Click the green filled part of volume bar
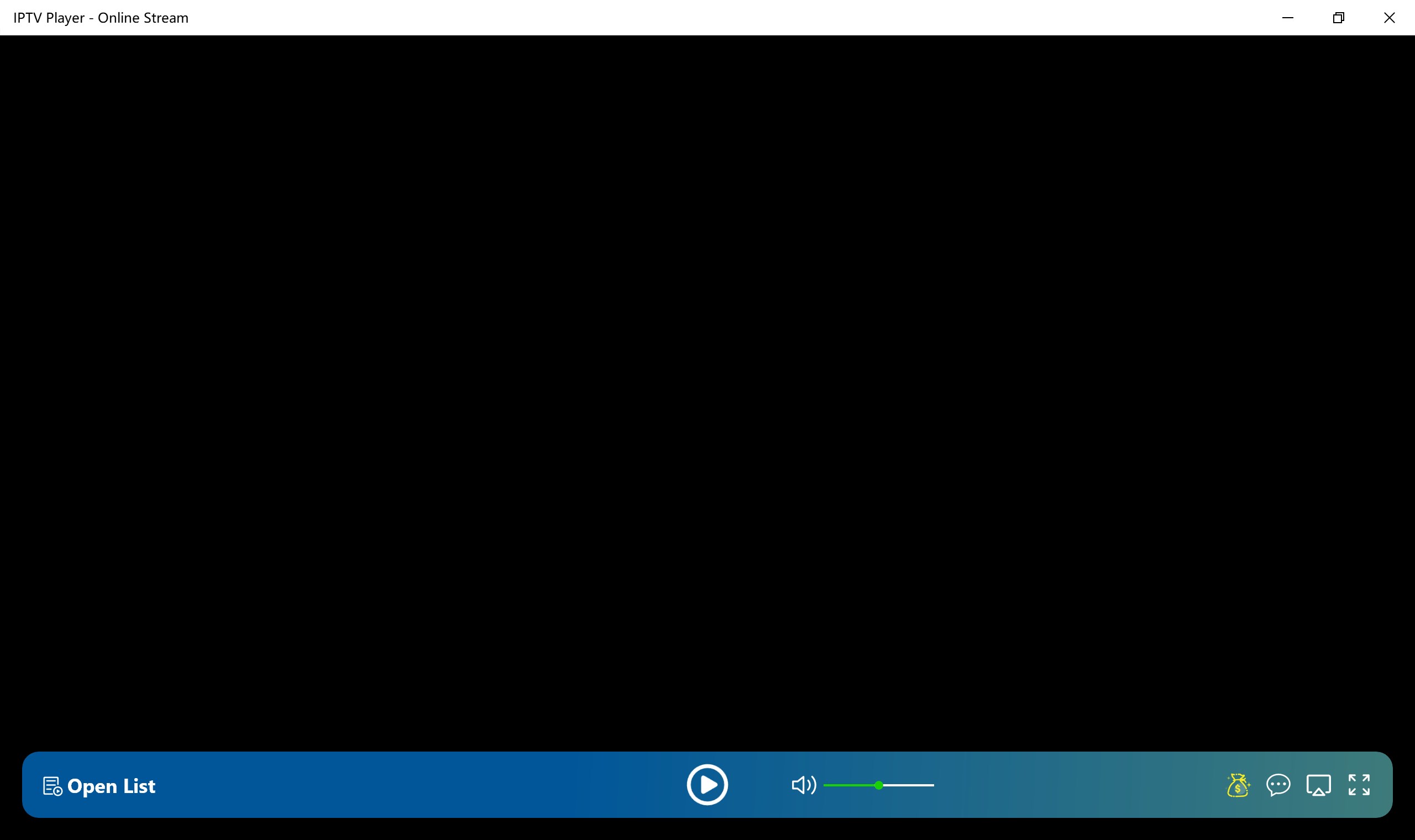 (849, 785)
